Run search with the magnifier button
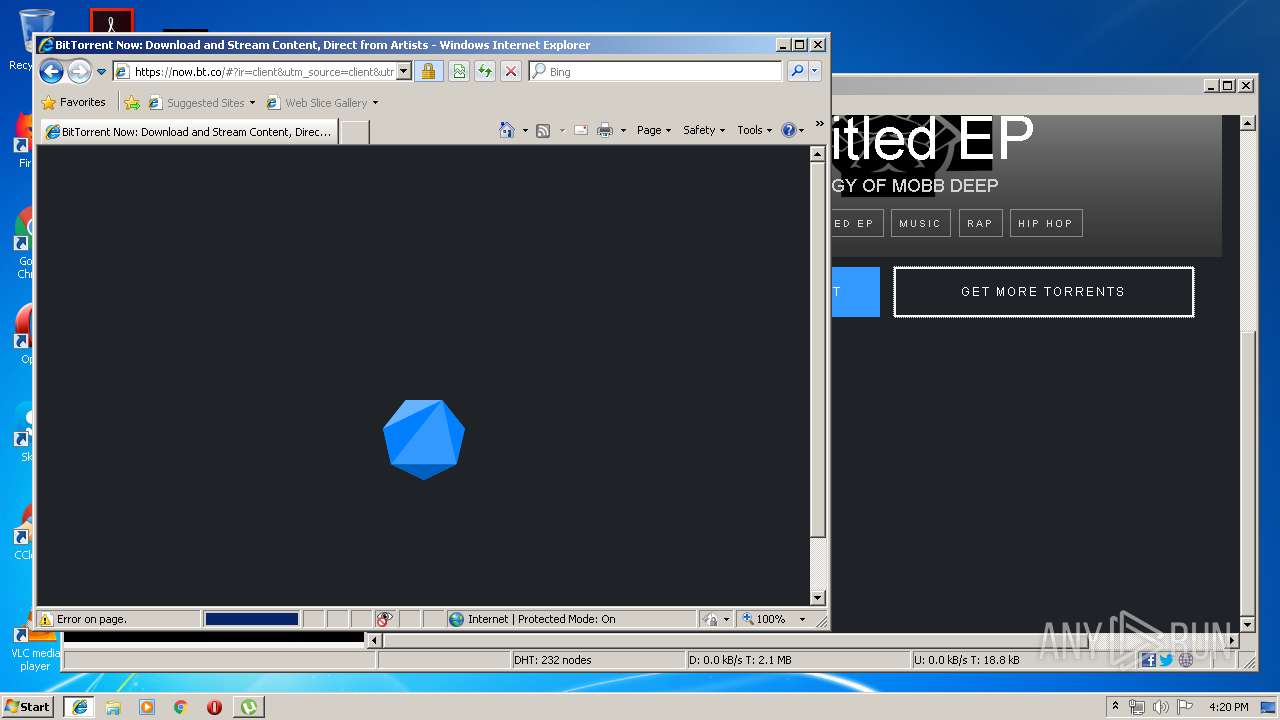The width and height of the screenshot is (1280, 720). pos(797,71)
